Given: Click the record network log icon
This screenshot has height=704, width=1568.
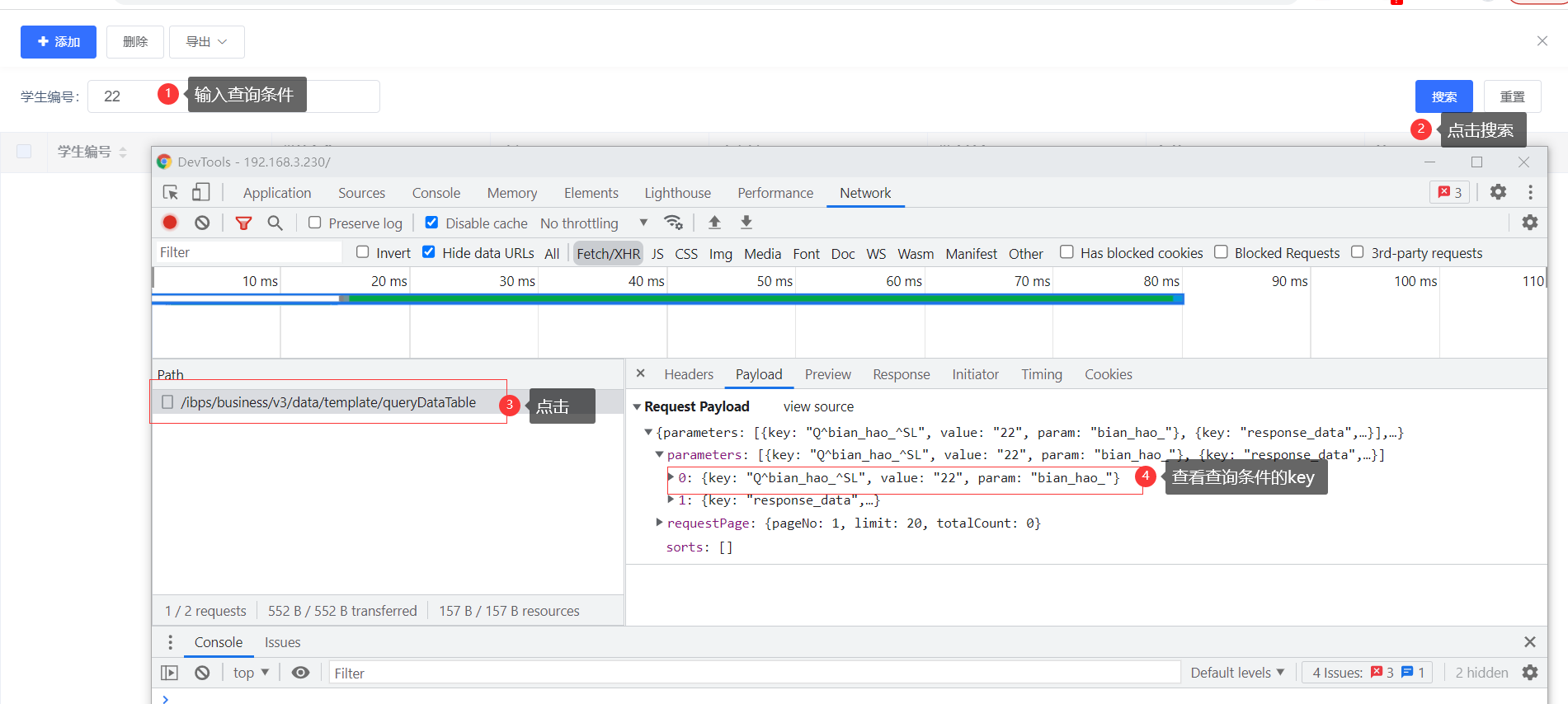Looking at the screenshot, I should (x=170, y=223).
